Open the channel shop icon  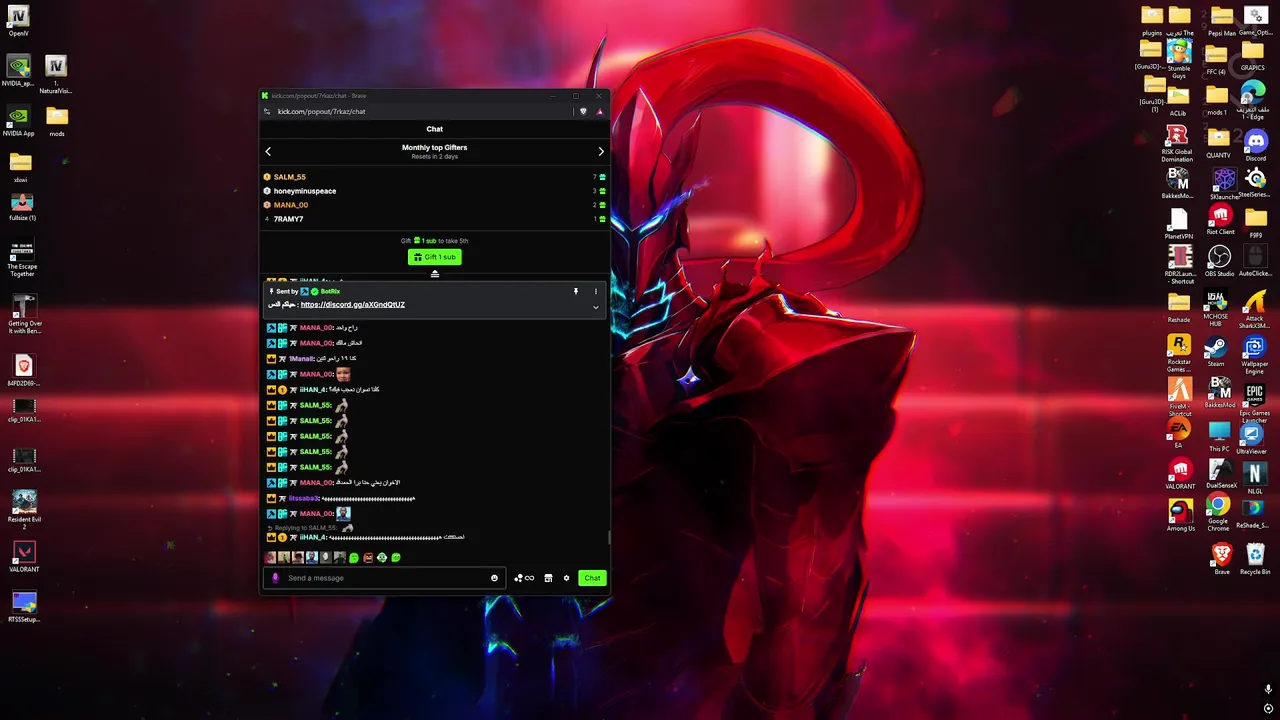[x=548, y=578]
